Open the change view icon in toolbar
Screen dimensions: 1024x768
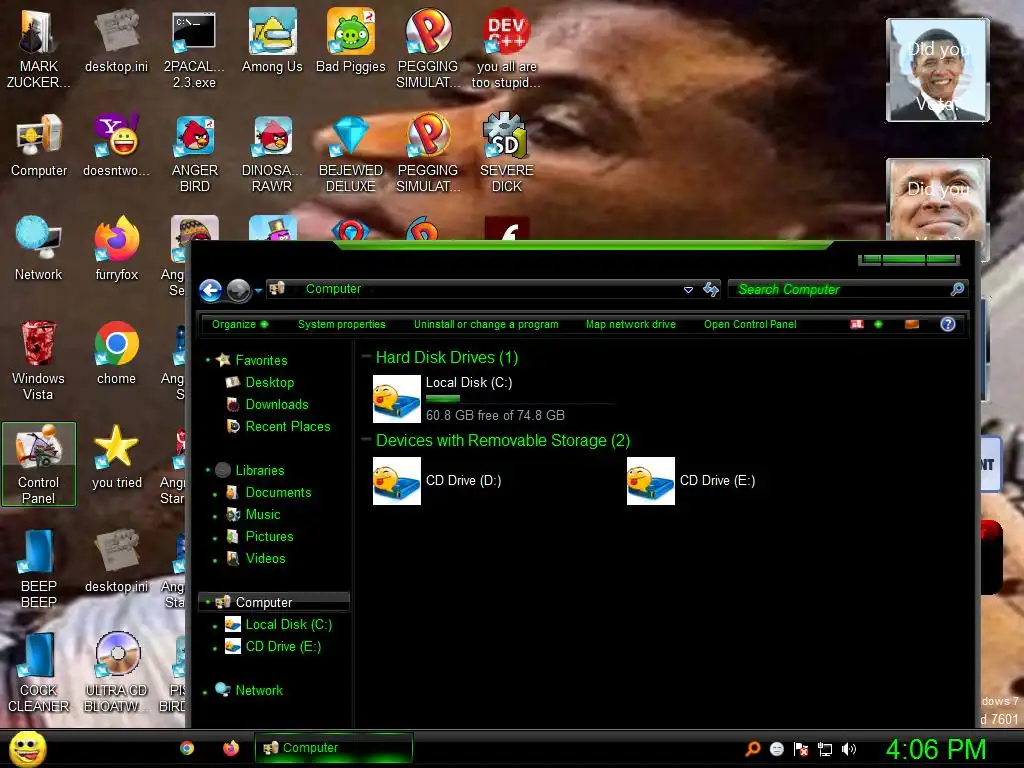tap(857, 324)
